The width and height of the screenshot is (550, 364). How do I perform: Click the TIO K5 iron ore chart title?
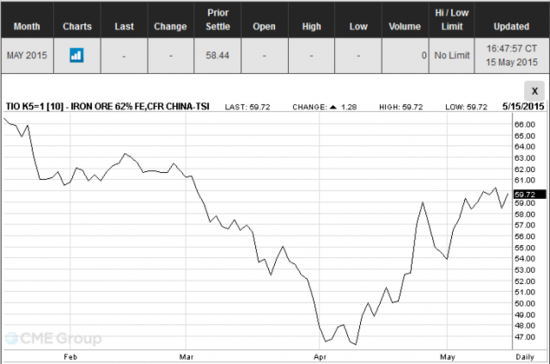(108, 106)
